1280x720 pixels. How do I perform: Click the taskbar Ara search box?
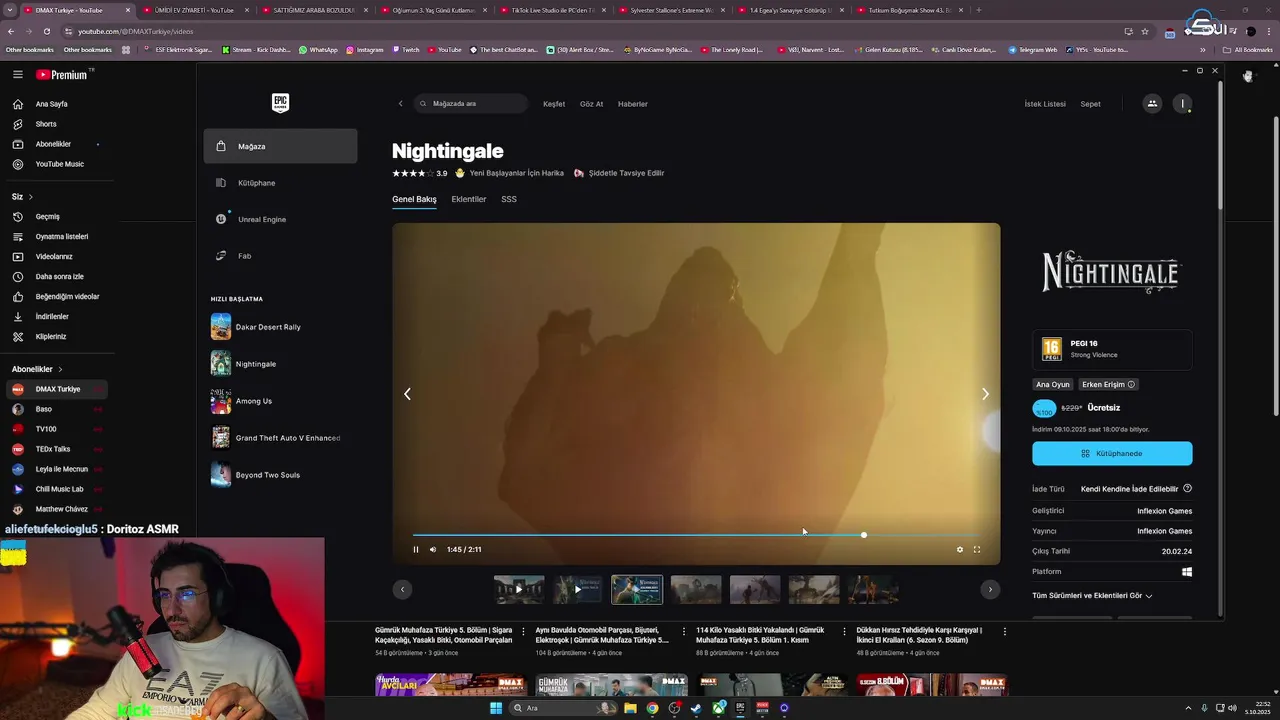(564, 708)
